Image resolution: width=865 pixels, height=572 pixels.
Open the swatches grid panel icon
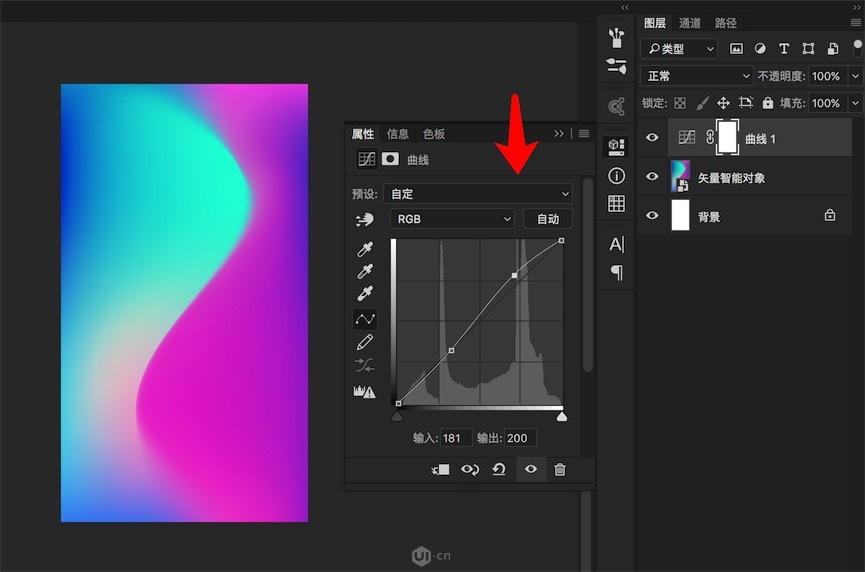pyautogui.click(x=616, y=204)
